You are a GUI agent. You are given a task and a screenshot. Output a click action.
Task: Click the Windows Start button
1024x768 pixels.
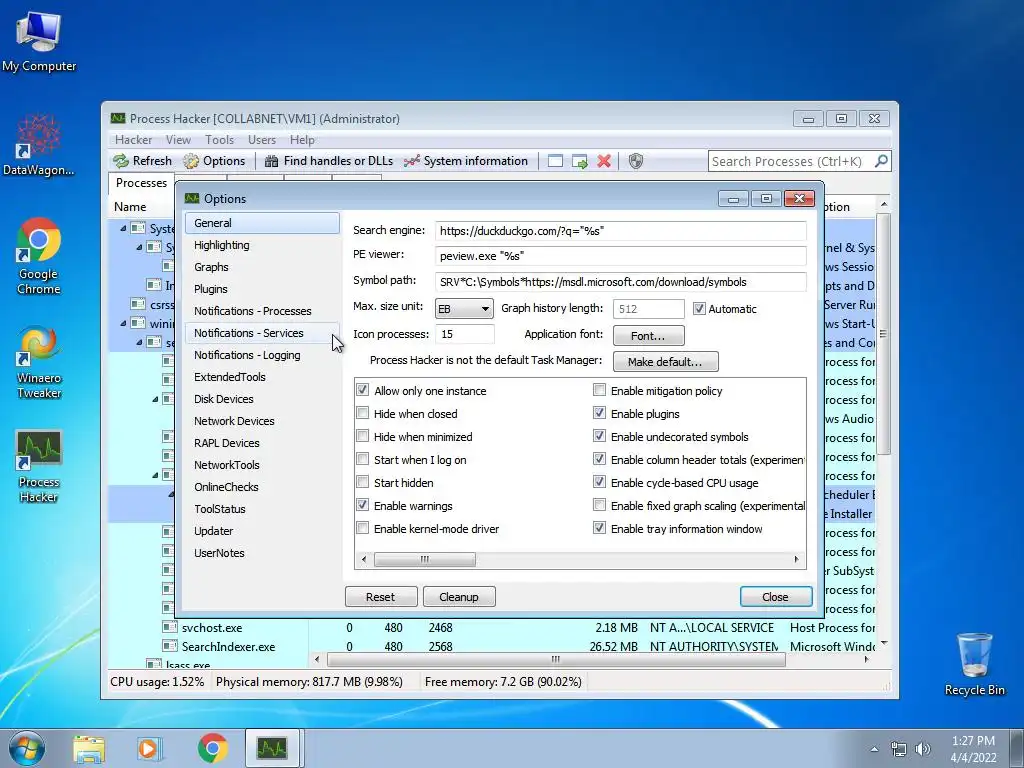click(x=27, y=748)
